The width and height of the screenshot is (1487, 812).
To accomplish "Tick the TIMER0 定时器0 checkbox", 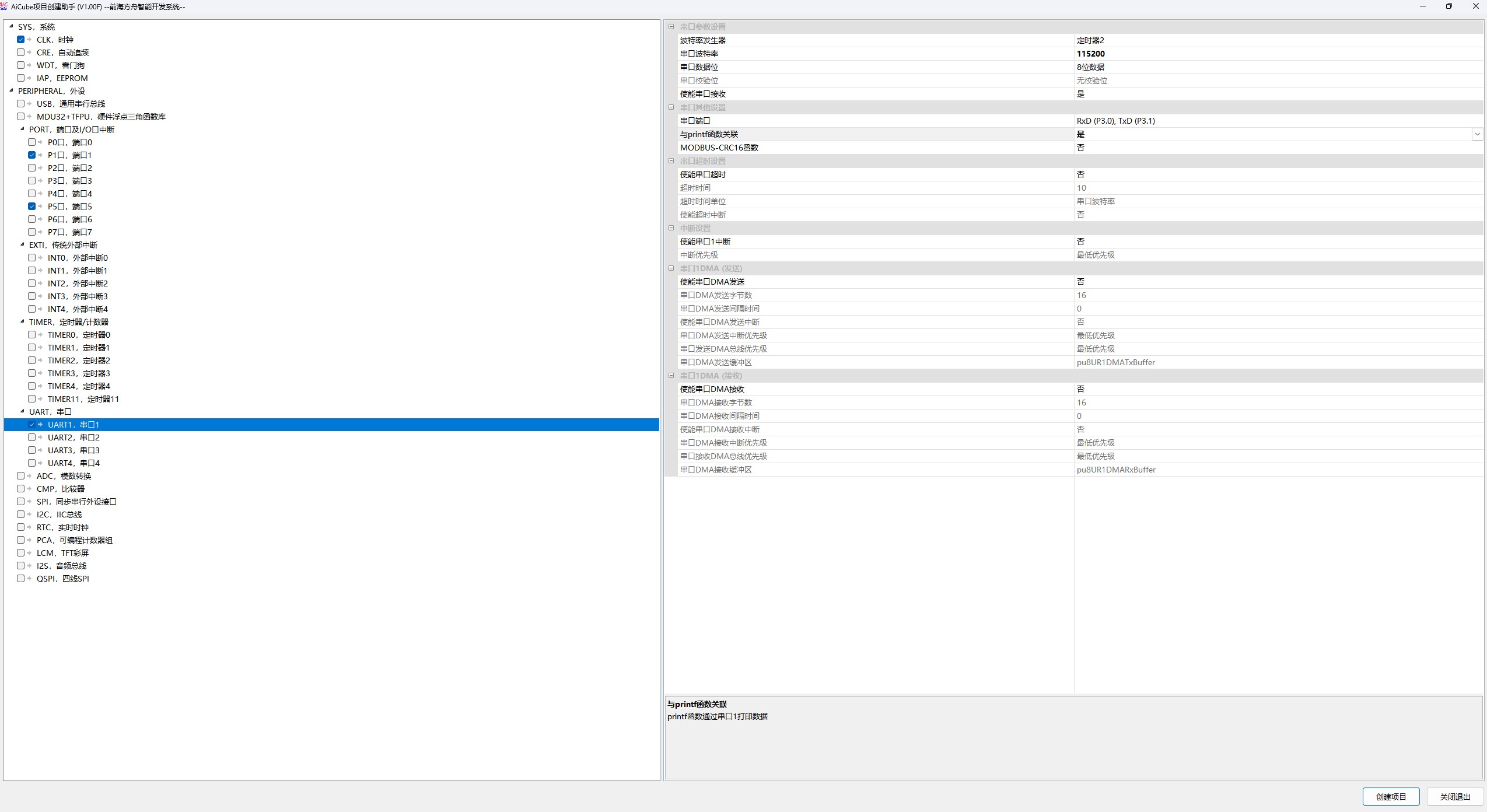I will click(32, 335).
